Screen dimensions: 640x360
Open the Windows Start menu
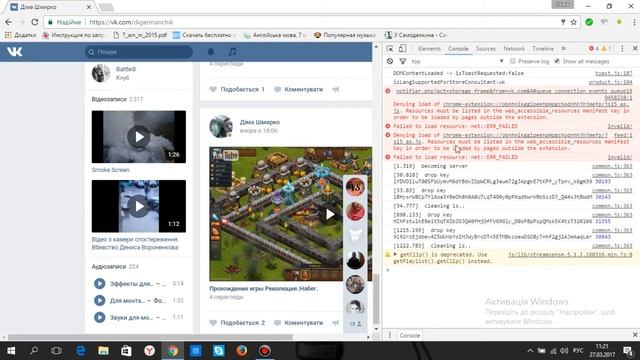click(11, 351)
